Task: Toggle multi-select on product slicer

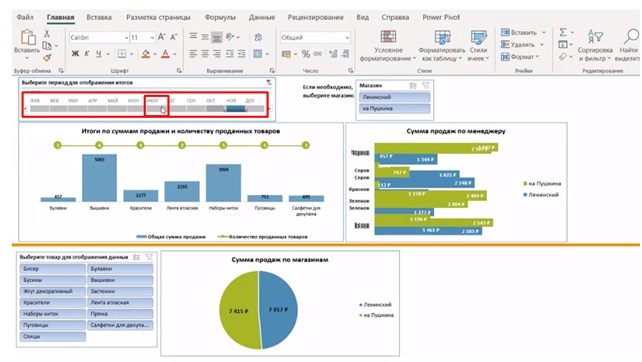Action: pyautogui.click(x=136, y=257)
